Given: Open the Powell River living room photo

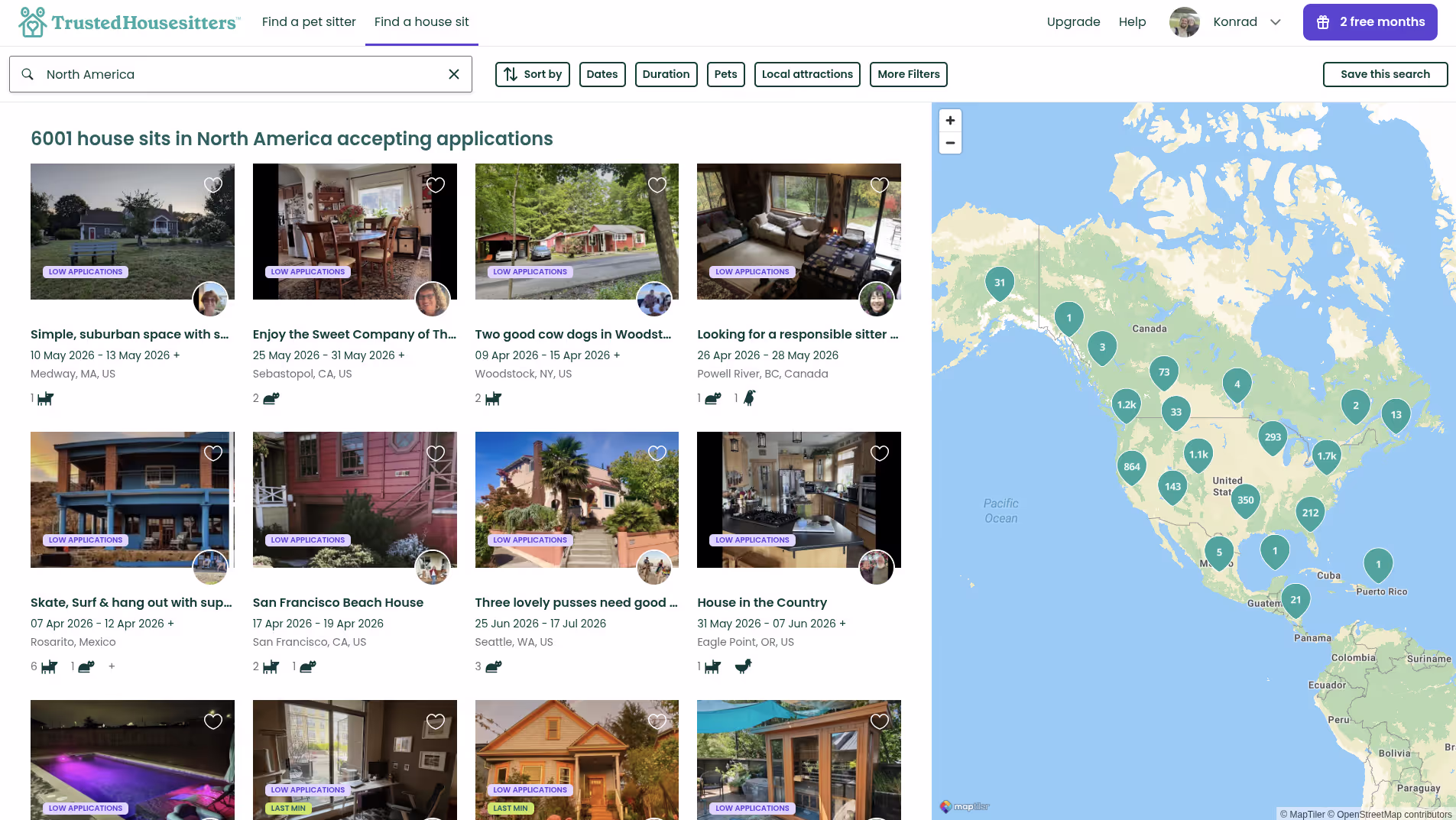Looking at the screenshot, I should coord(799,232).
